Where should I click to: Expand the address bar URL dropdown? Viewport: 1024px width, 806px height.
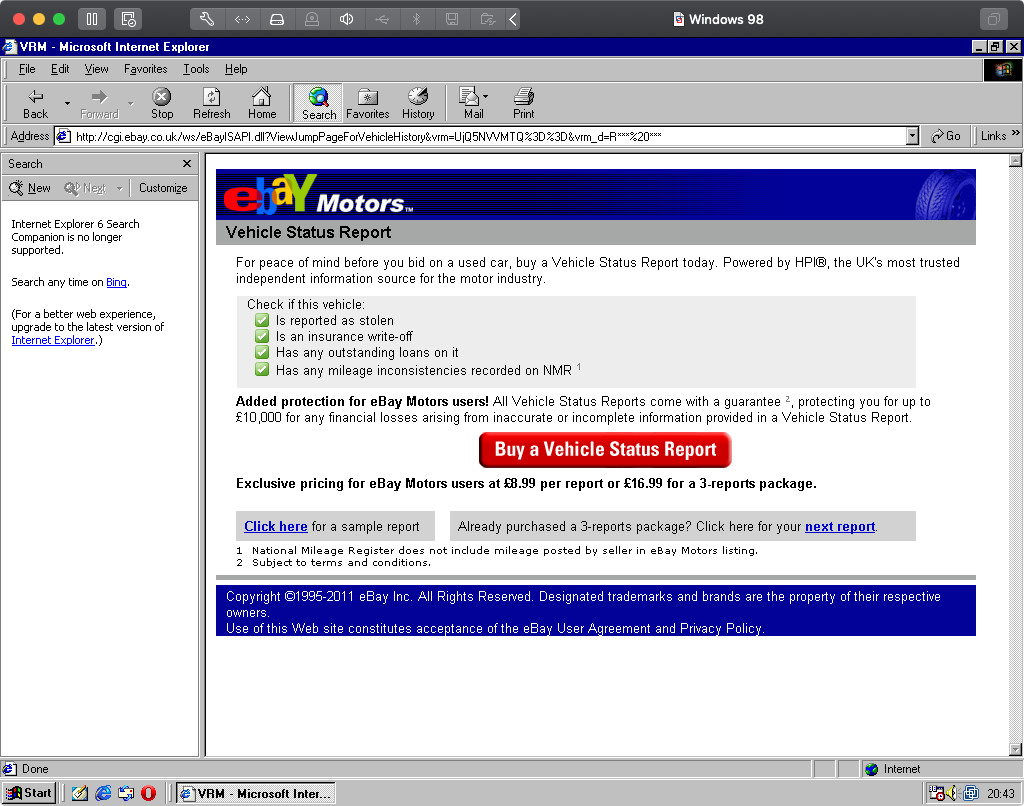point(913,136)
